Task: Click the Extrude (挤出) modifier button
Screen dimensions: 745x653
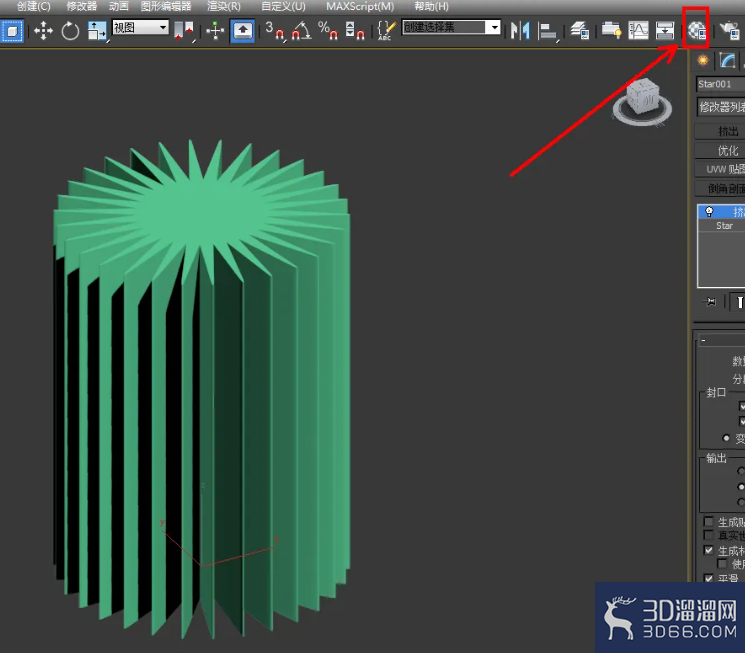Action: click(720, 131)
